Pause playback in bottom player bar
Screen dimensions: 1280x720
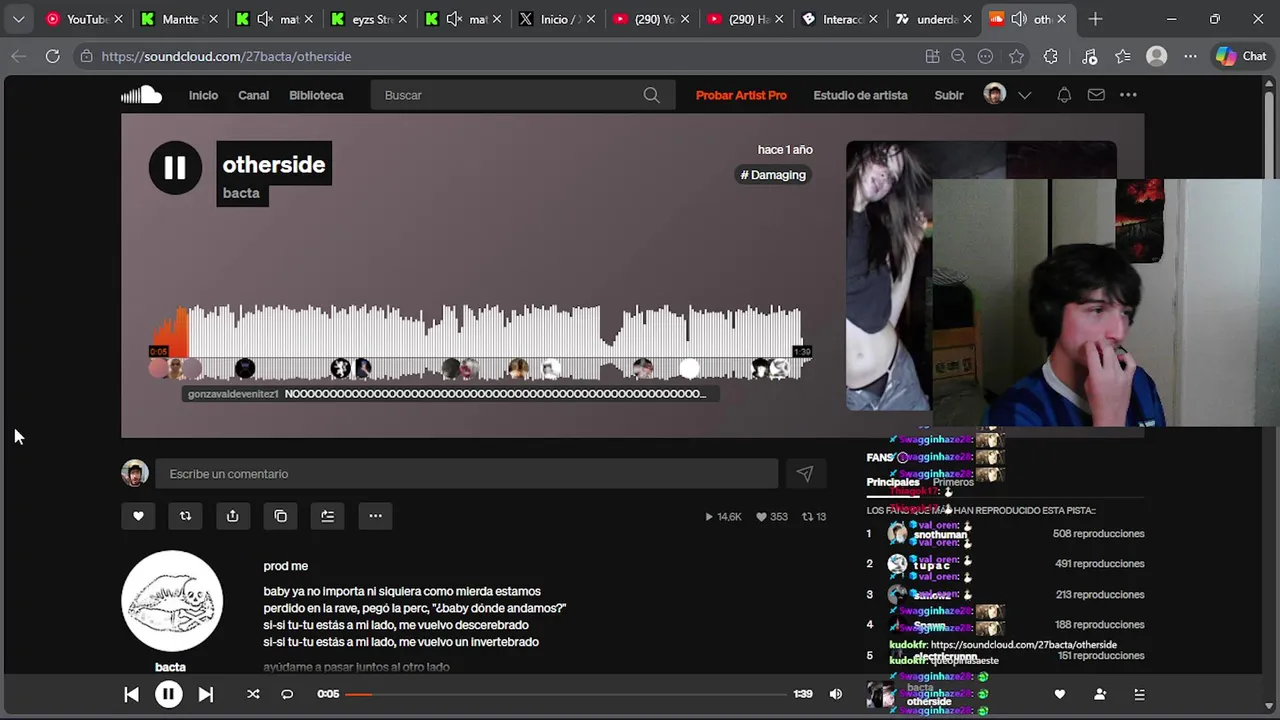(168, 694)
